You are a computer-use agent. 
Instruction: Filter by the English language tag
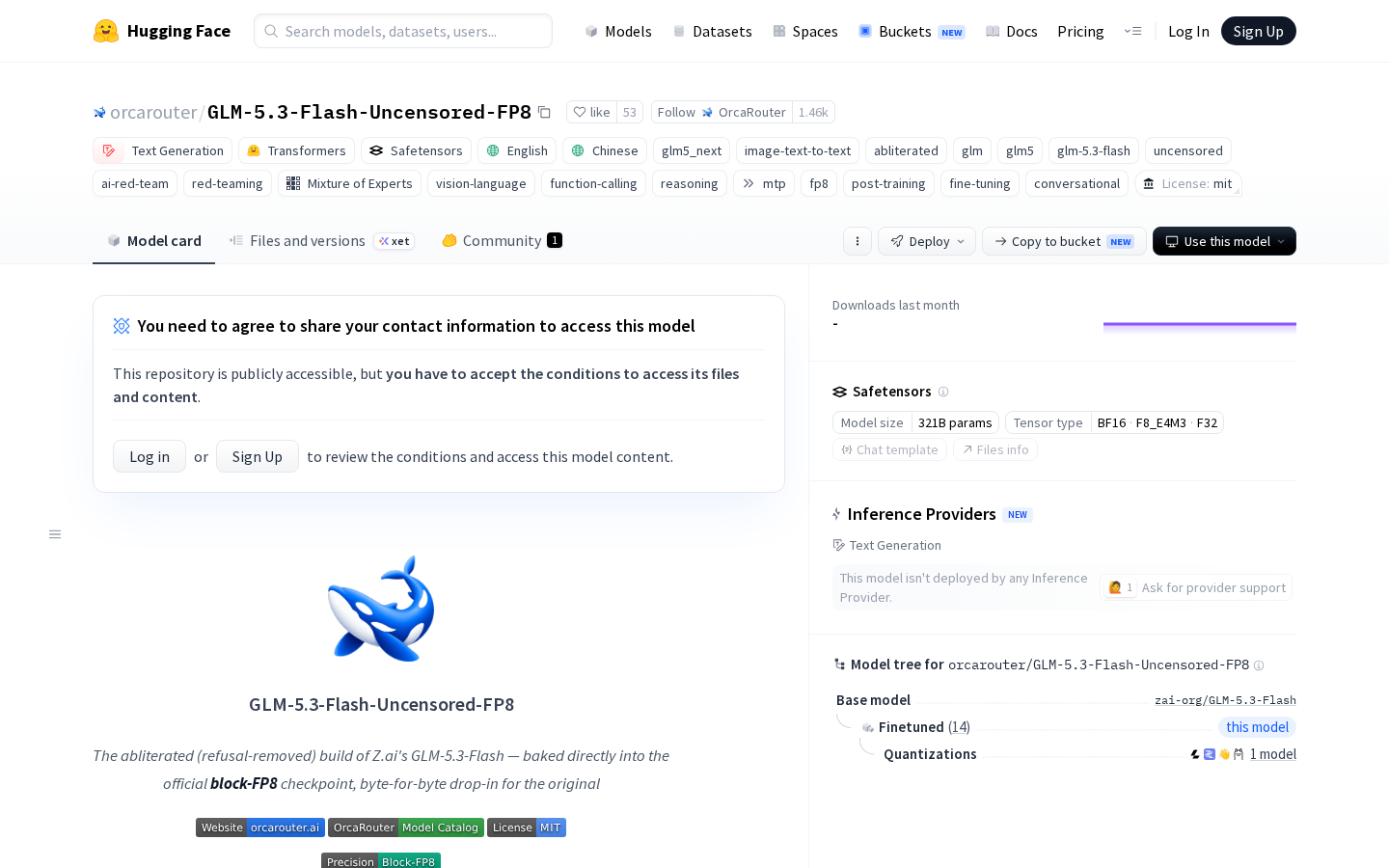pyautogui.click(x=517, y=150)
